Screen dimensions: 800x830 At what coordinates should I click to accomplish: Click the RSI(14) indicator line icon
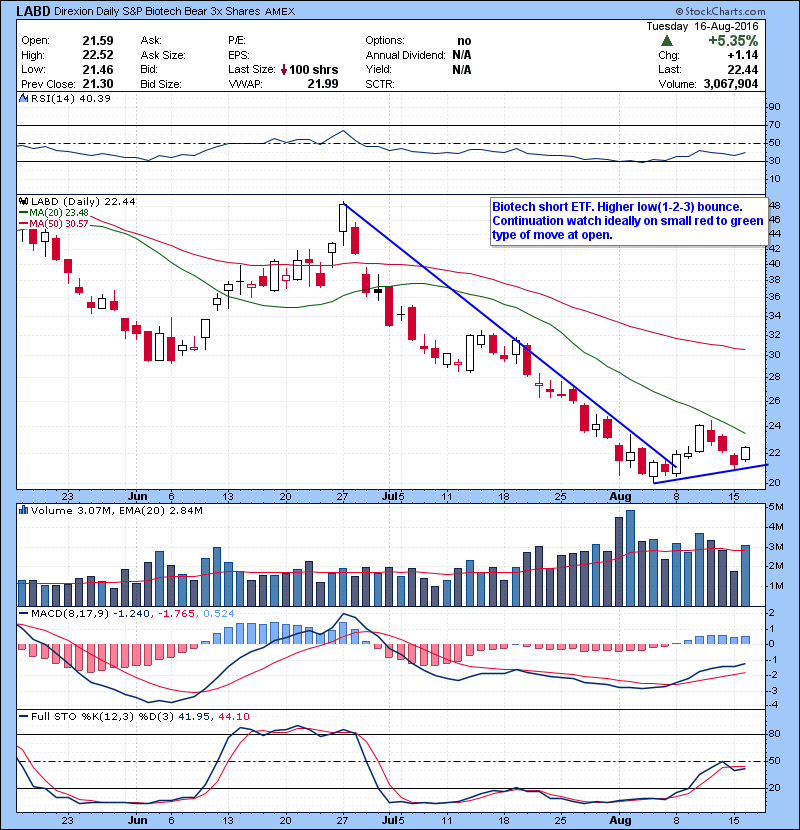[23, 98]
